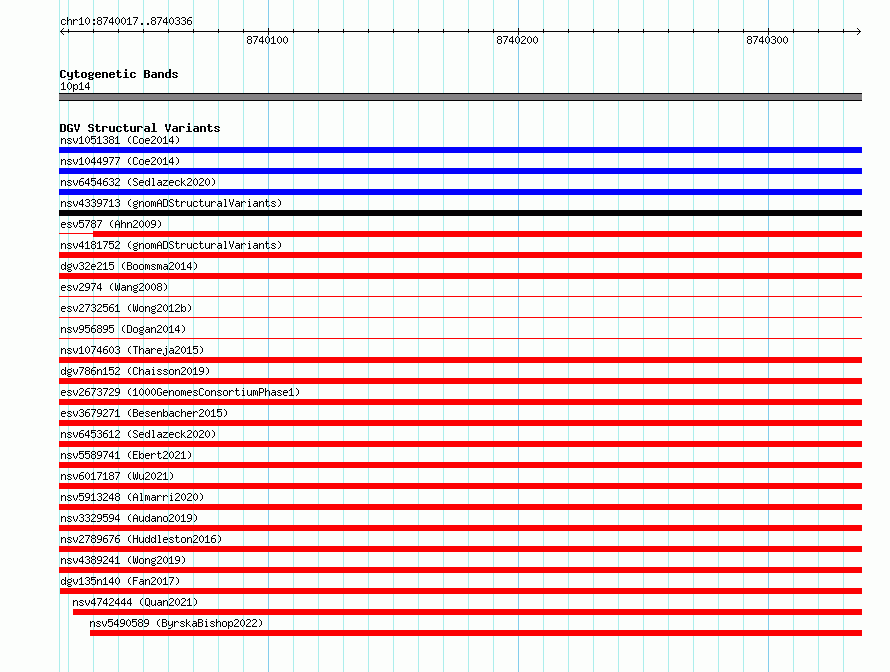
Task: Click the DGV Structural Variants track title
Action: point(140,128)
